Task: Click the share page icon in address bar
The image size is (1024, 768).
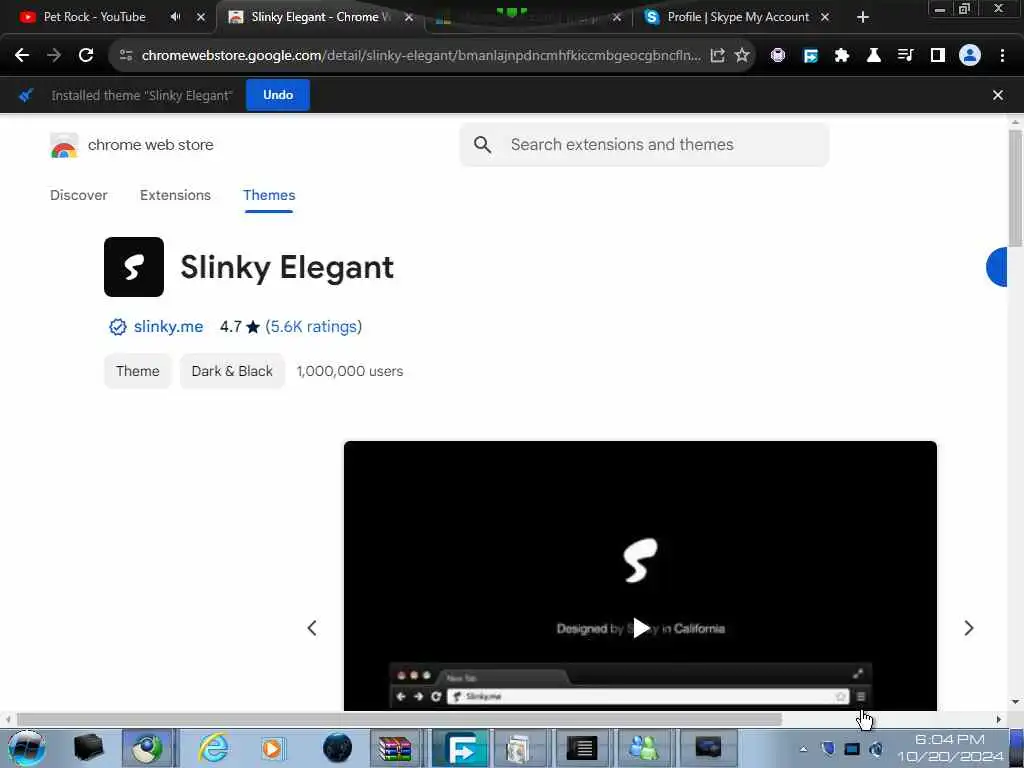Action: (717, 56)
